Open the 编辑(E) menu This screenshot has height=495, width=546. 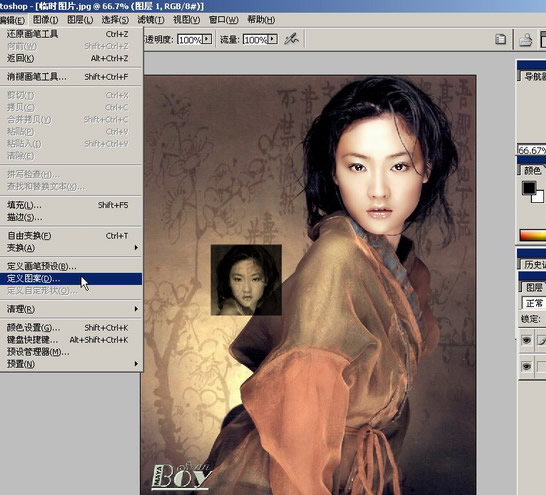[13, 20]
